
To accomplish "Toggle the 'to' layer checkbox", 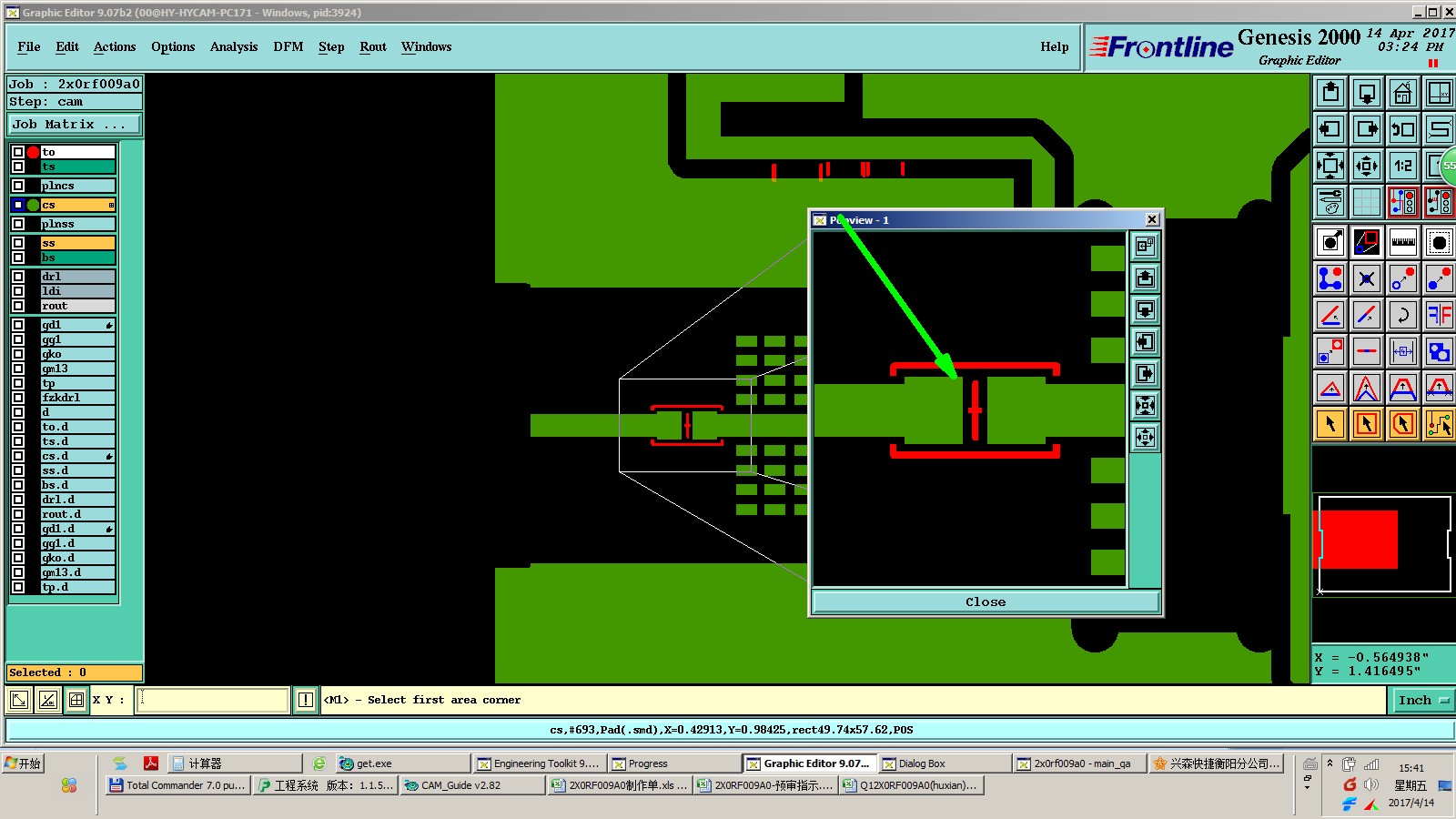I will [x=18, y=152].
